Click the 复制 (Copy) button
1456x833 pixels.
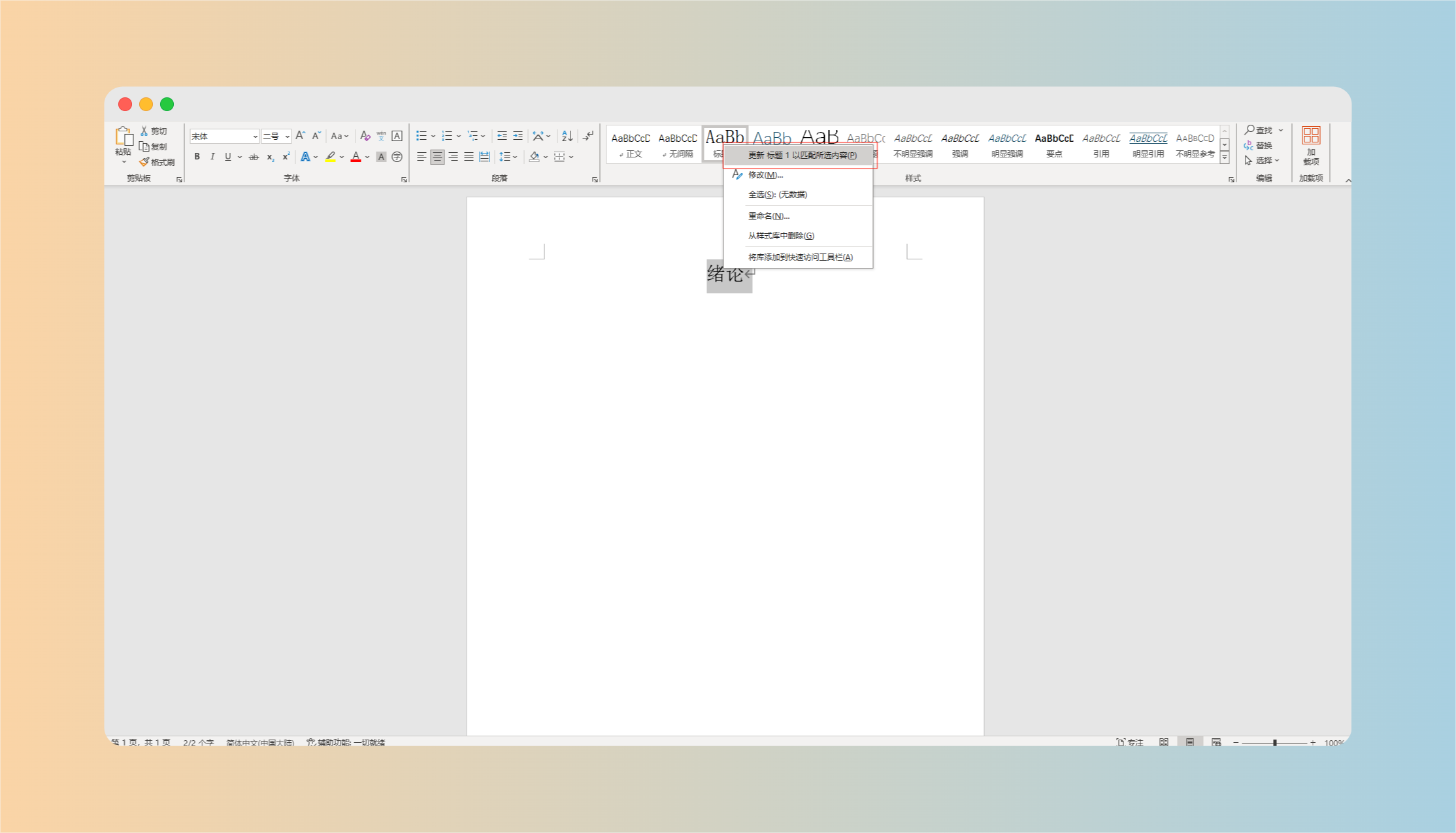click(153, 146)
